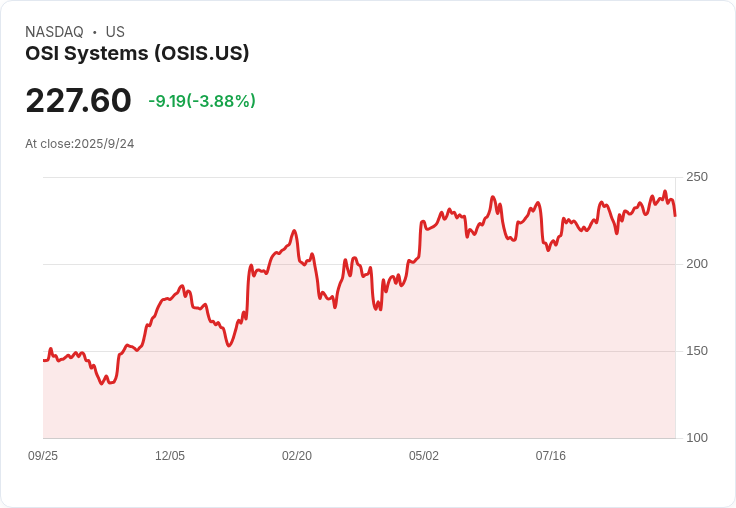Click the 09/25 date axis label
This screenshot has height=508, width=736.
pyautogui.click(x=43, y=455)
